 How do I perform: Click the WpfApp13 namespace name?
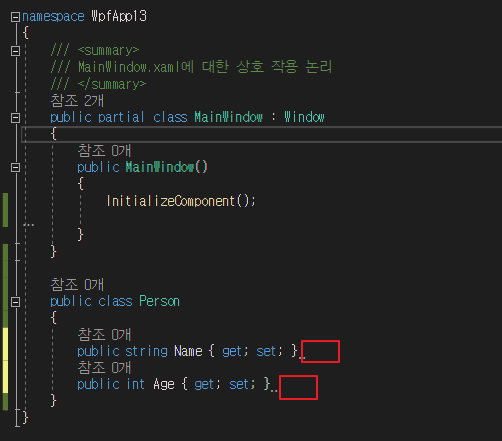119,16
